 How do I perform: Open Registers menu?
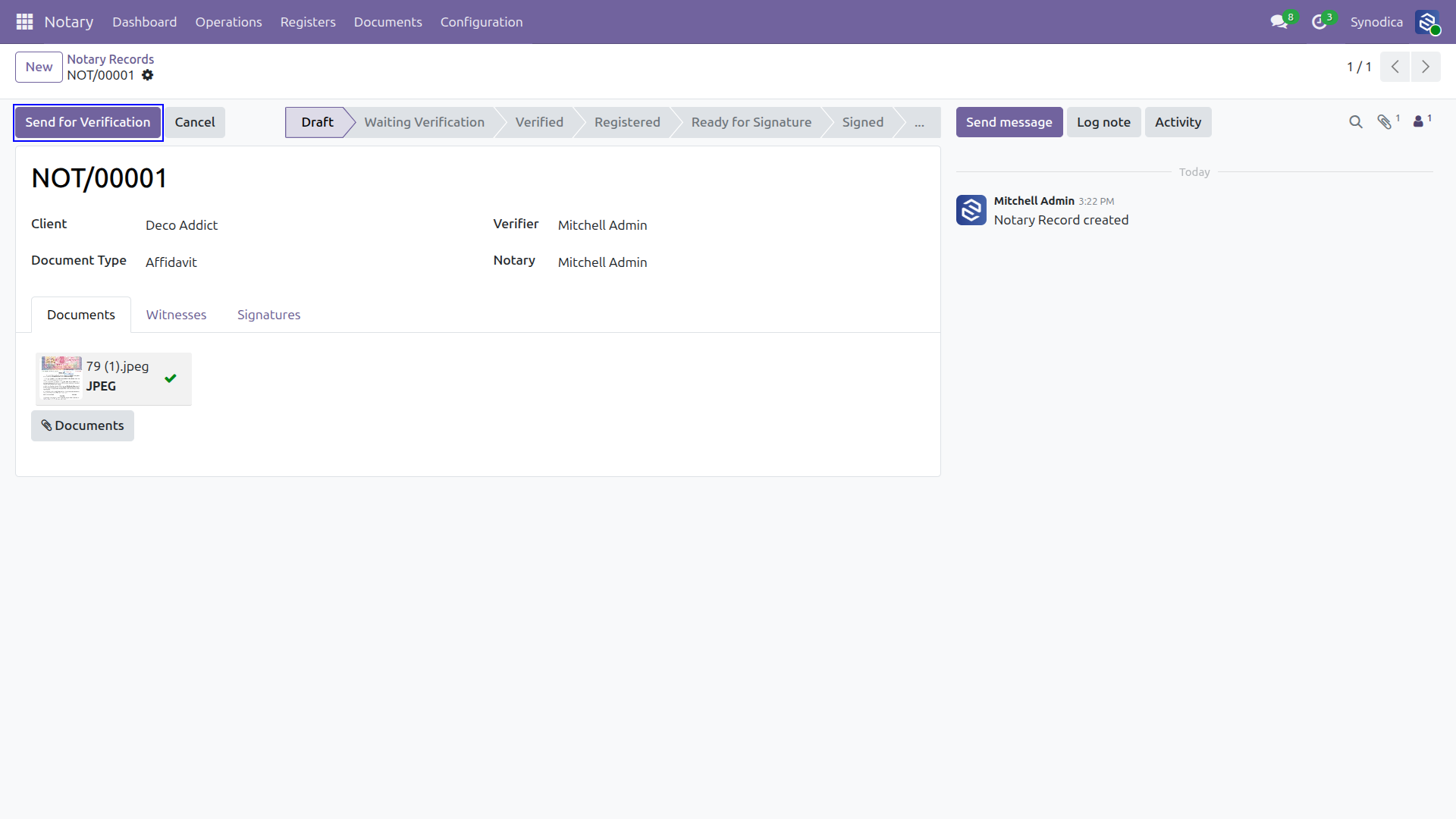308,22
